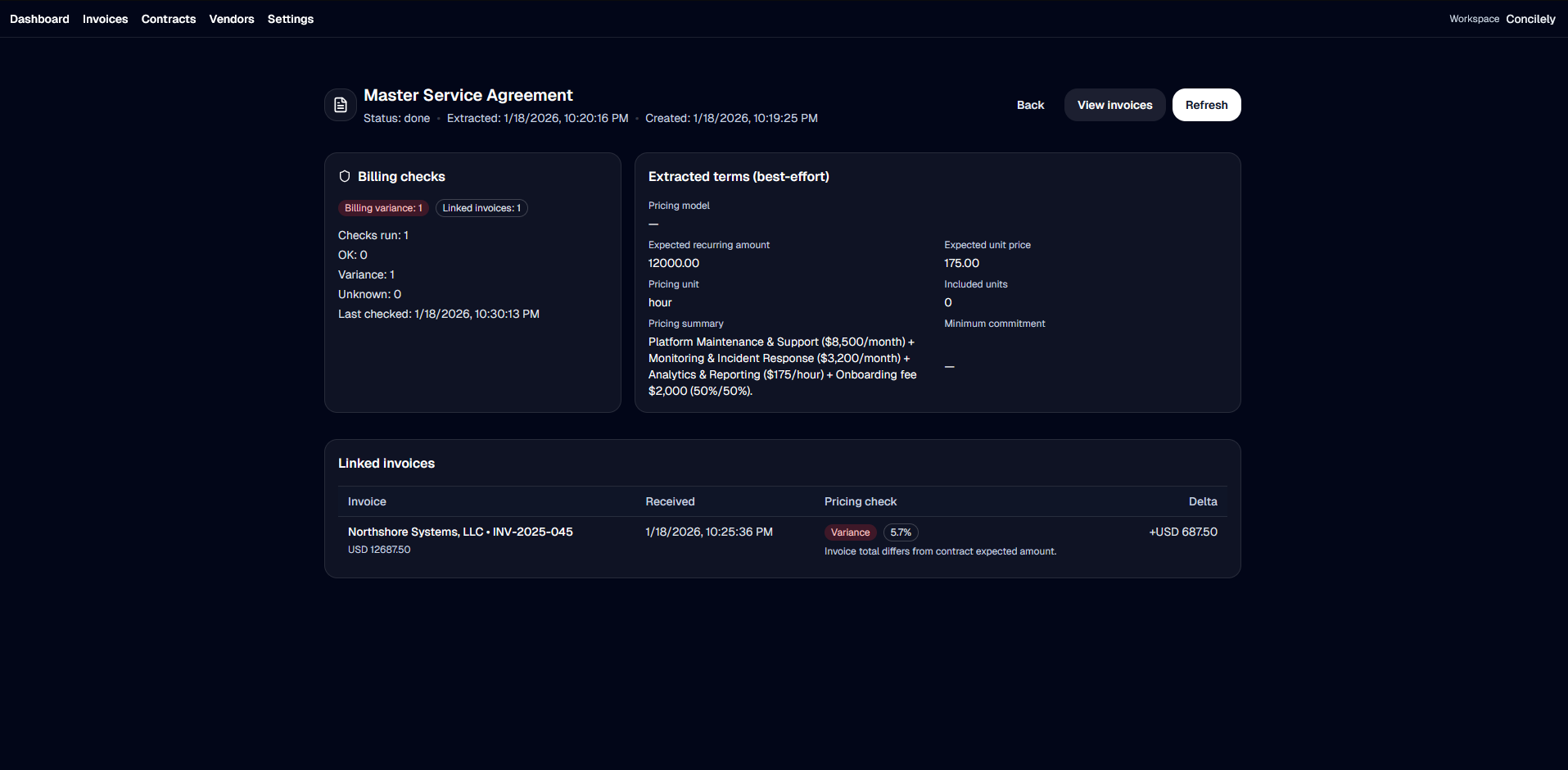Click the shield icon in Billing checks panel

pyautogui.click(x=345, y=176)
